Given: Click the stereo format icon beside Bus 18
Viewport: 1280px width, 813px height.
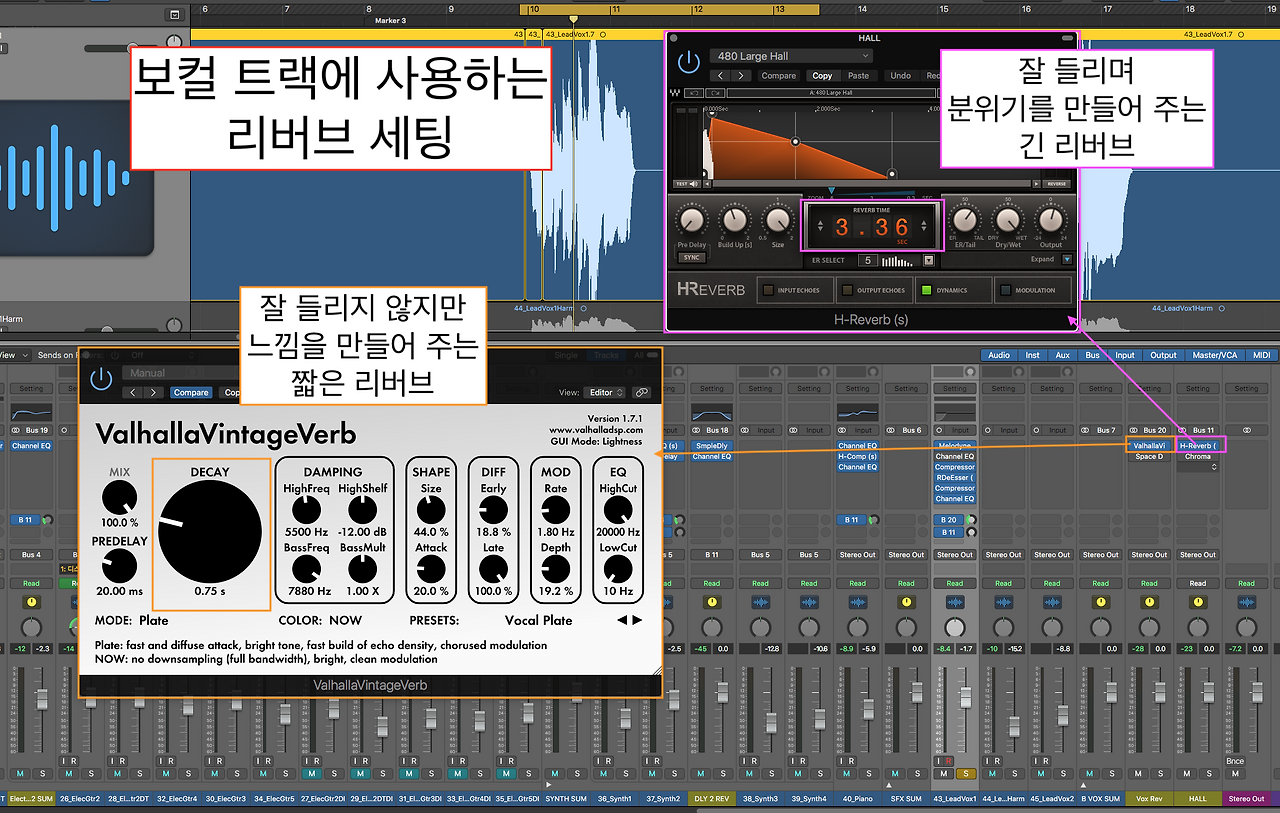Looking at the screenshot, I should (x=697, y=431).
